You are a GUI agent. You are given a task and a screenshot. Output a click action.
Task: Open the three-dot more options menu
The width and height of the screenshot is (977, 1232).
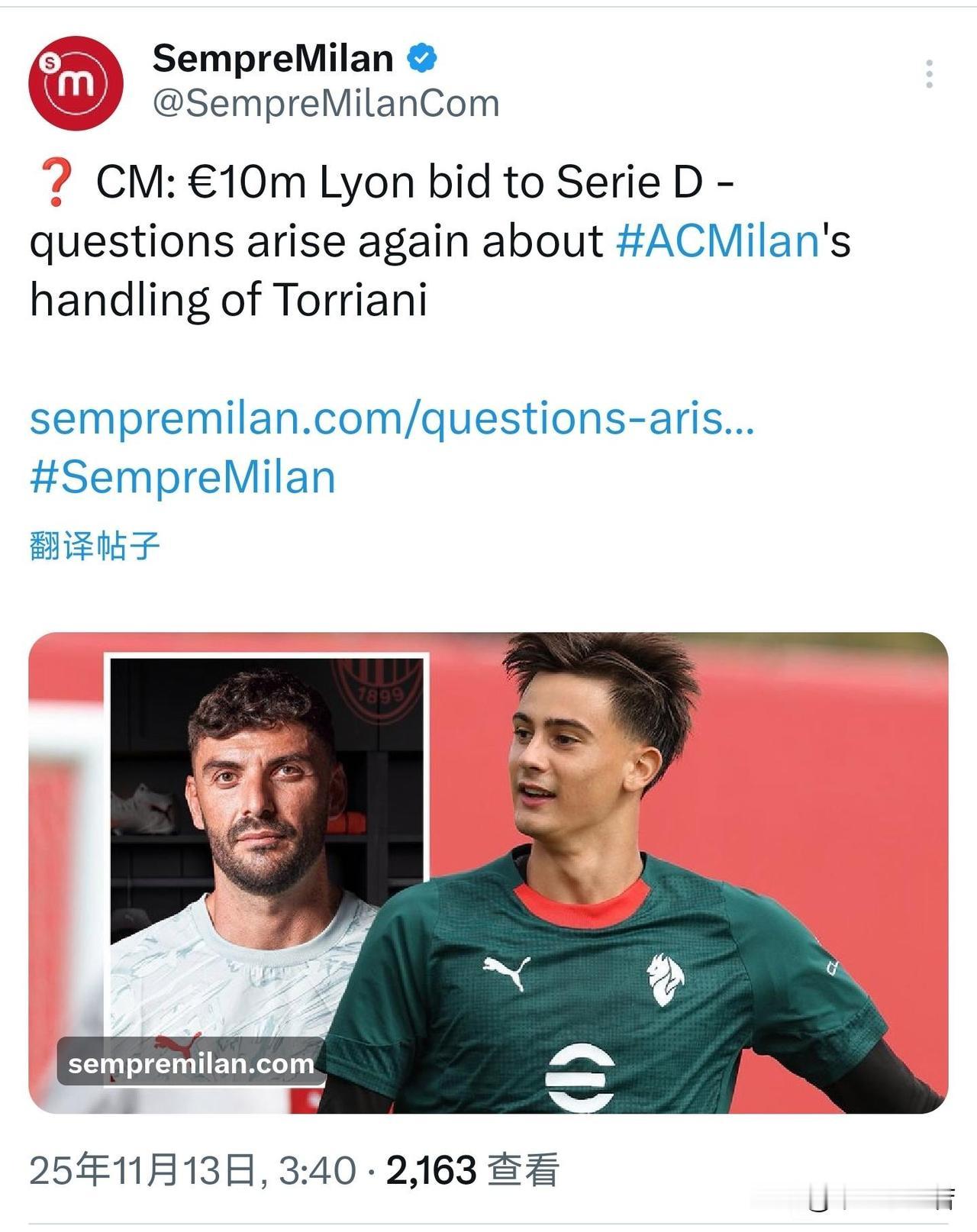pos(929,74)
